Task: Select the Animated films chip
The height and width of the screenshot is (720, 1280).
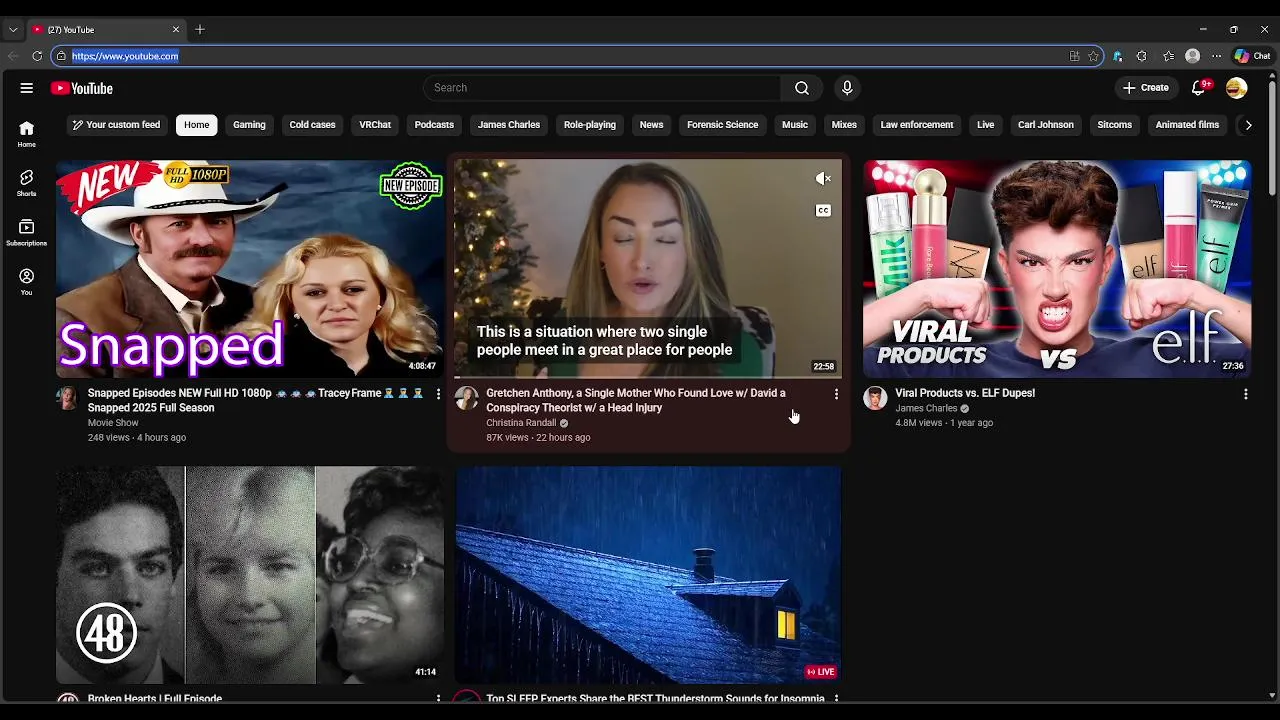Action: [1187, 125]
